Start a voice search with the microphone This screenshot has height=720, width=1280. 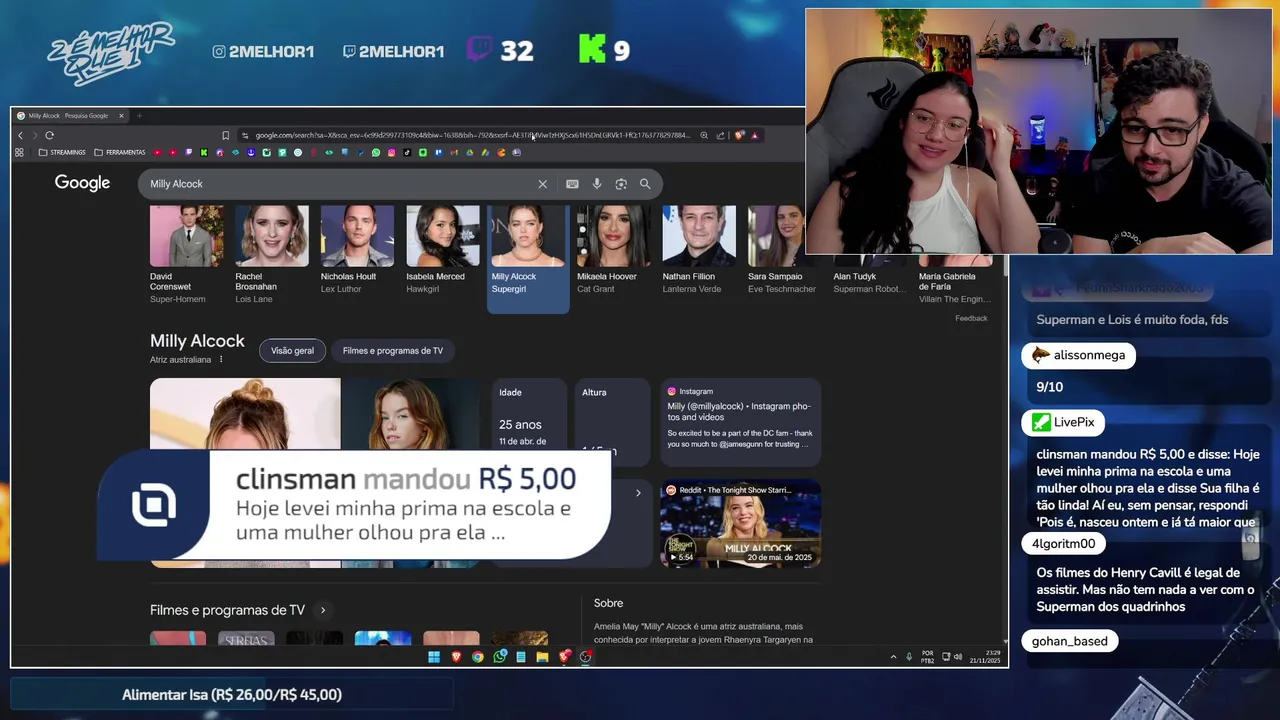coord(597,184)
